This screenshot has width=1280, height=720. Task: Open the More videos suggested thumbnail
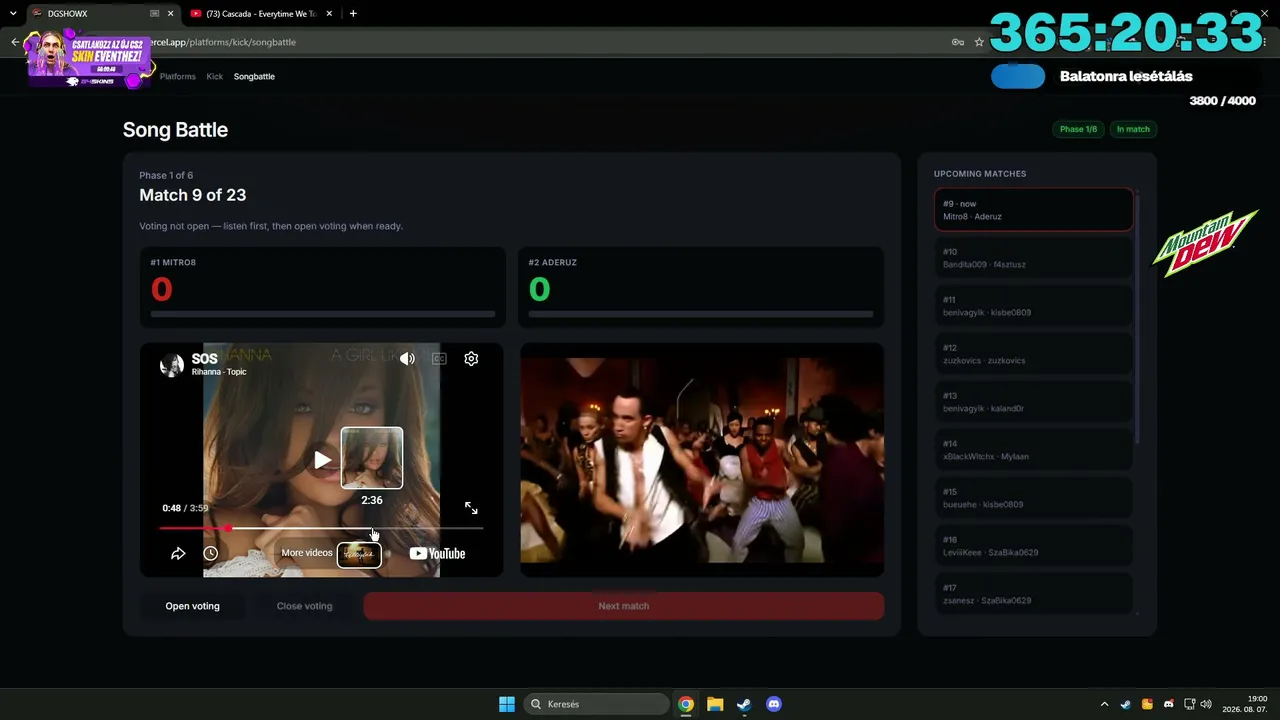click(x=359, y=554)
